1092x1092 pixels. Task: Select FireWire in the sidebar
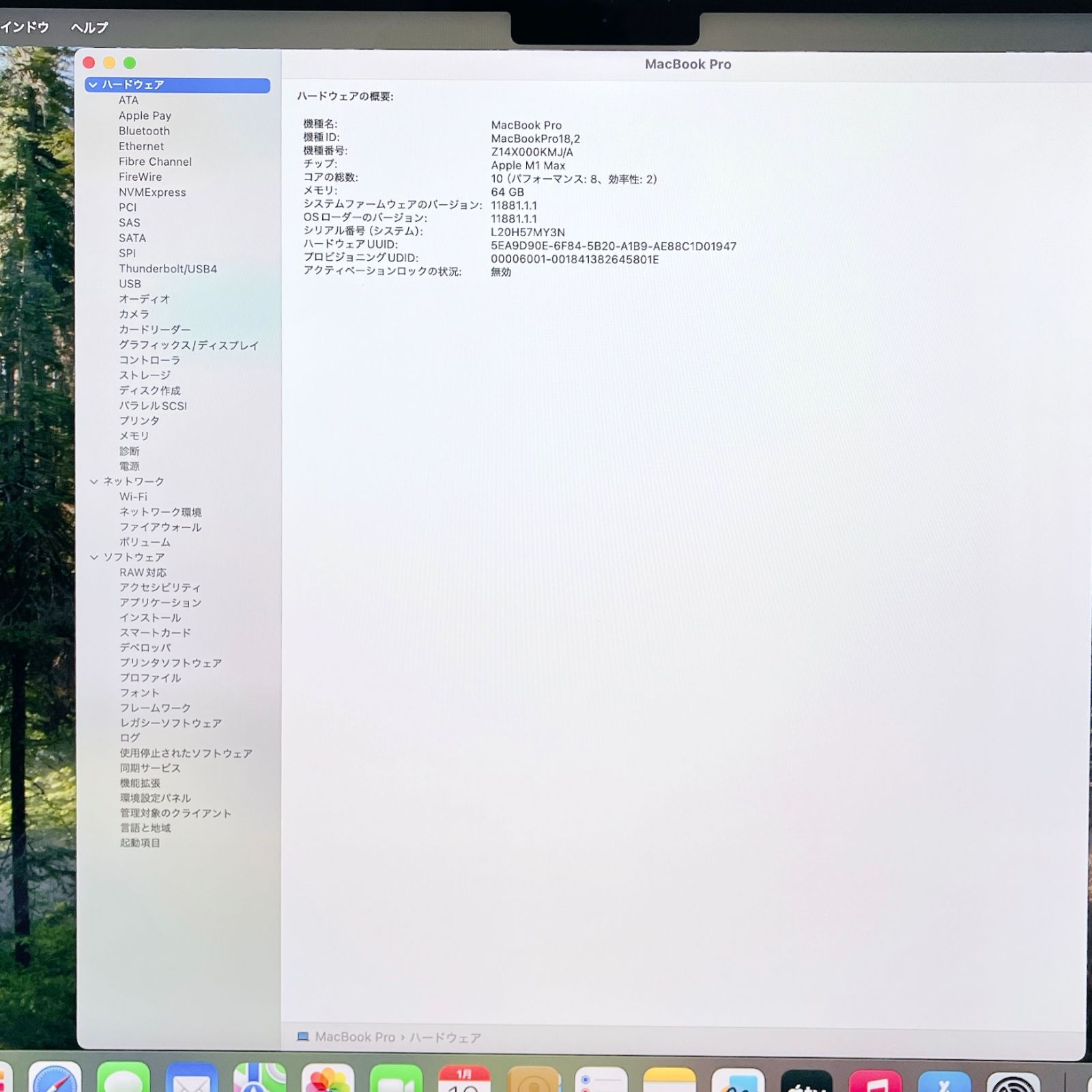coord(140,177)
